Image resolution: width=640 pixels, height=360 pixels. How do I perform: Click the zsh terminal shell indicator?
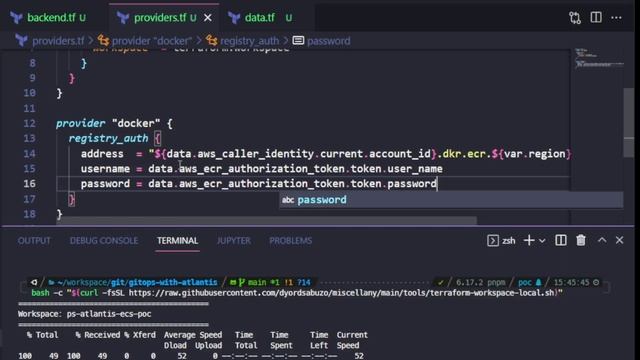pos(501,240)
